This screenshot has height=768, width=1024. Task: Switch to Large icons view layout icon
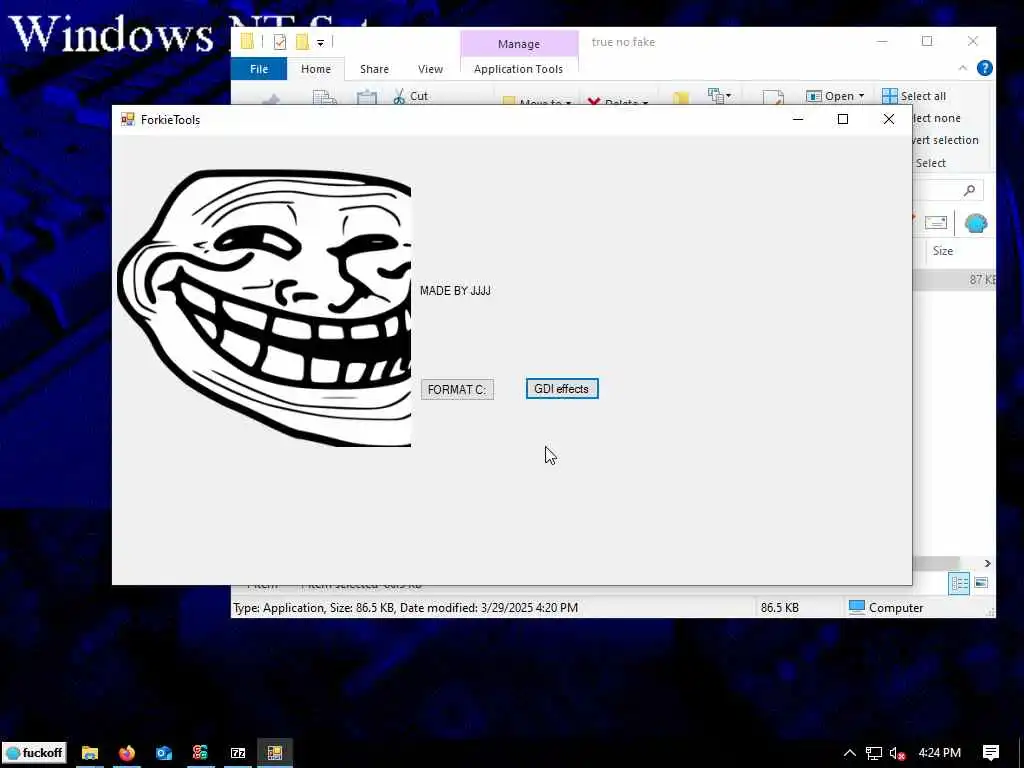click(x=981, y=583)
